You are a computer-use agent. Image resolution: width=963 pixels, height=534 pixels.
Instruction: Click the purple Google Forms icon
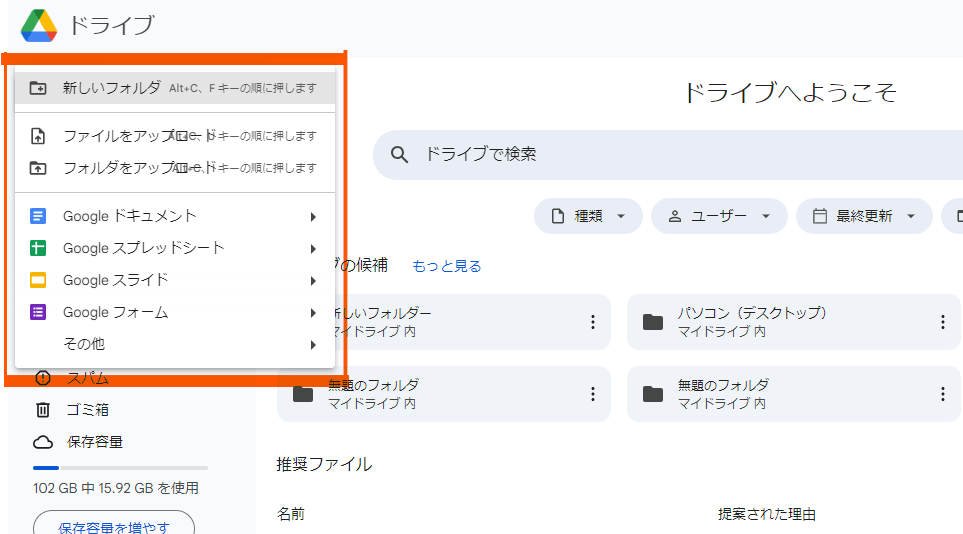point(38,312)
